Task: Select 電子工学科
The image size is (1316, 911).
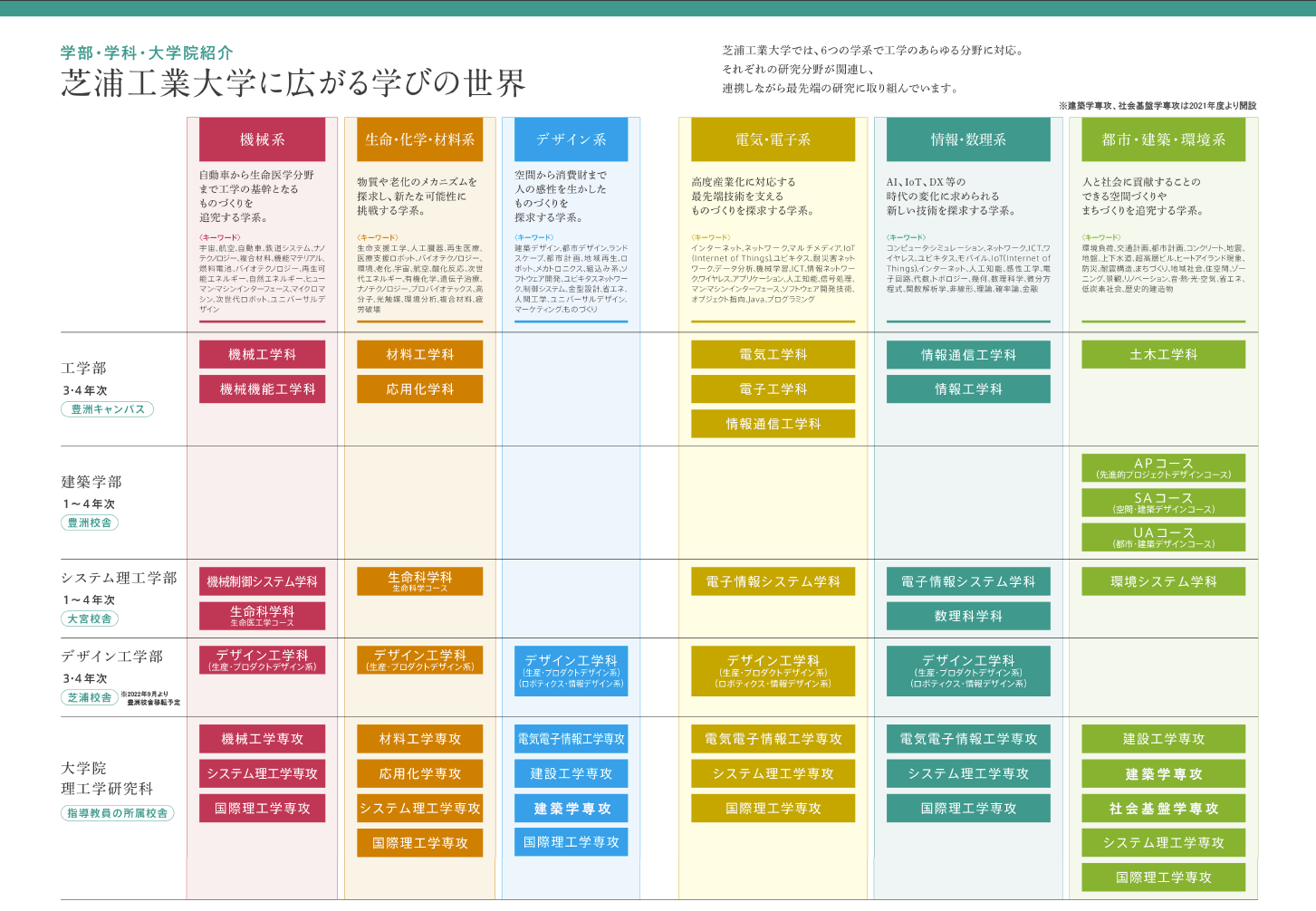Action: coord(773,388)
